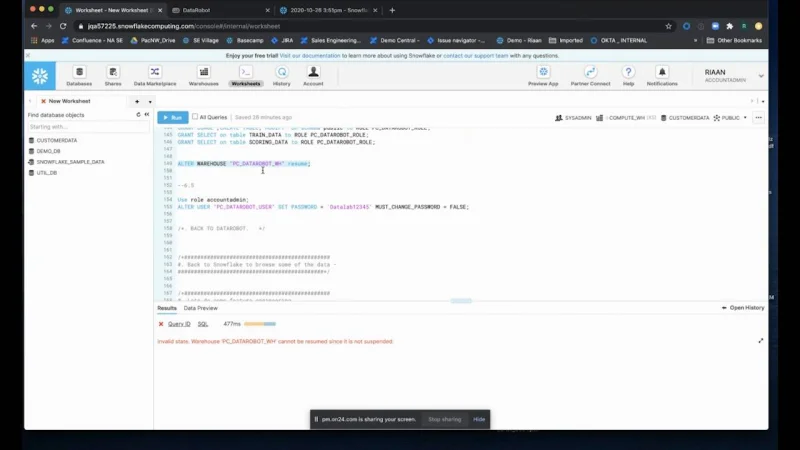800x450 pixels.
Task: Open History from the results pane
Action: tap(743, 308)
